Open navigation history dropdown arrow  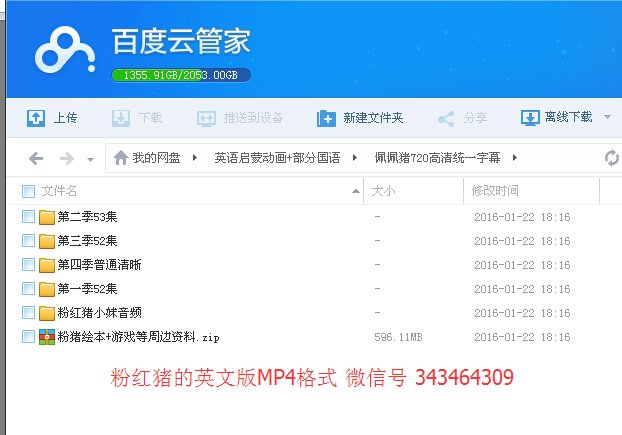point(90,160)
